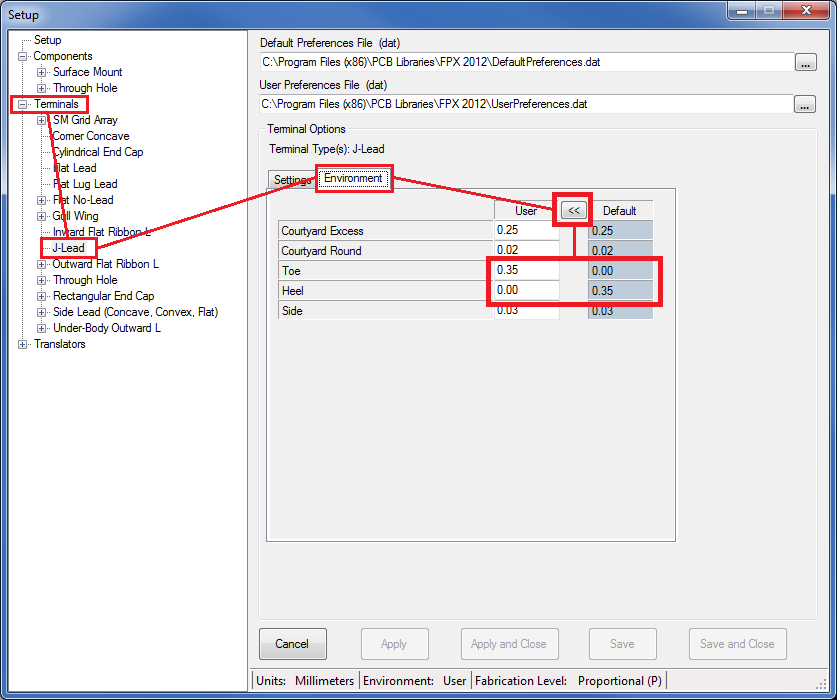This screenshot has width=837, height=700.
Task: Select Rectangular End Cap item
Action: (104, 296)
